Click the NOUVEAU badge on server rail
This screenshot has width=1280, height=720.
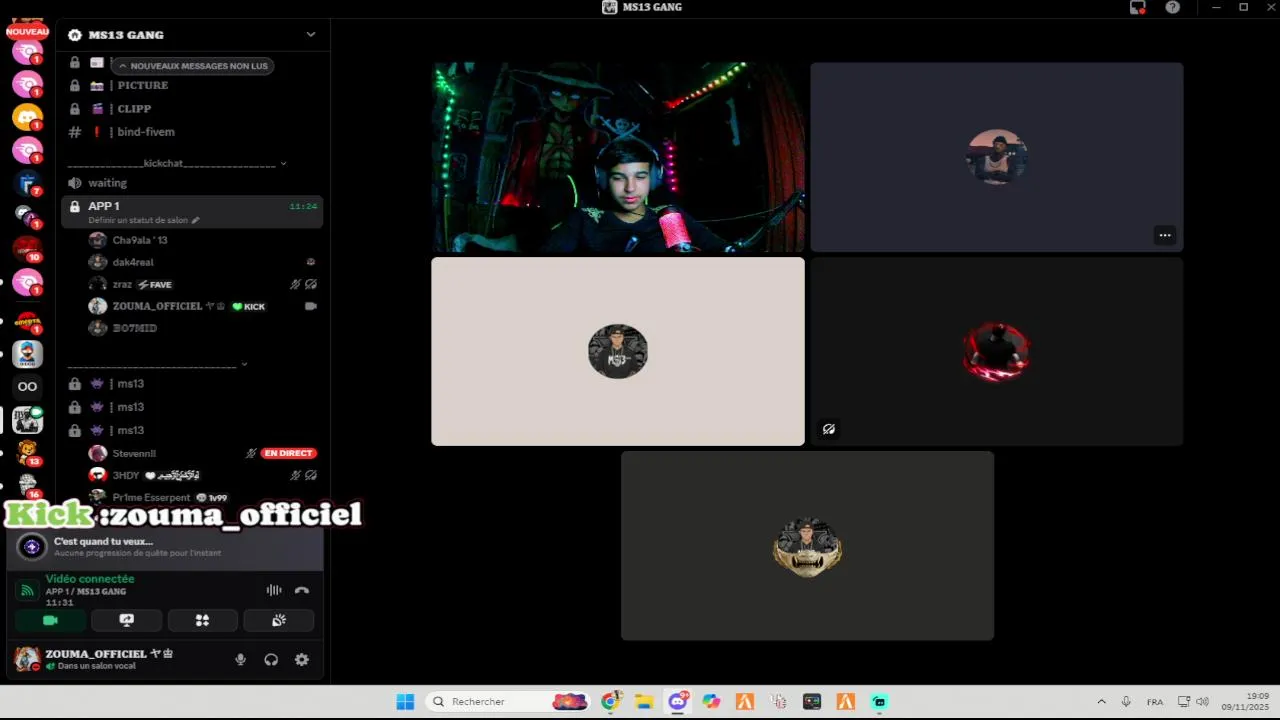[x=27, y=32]
